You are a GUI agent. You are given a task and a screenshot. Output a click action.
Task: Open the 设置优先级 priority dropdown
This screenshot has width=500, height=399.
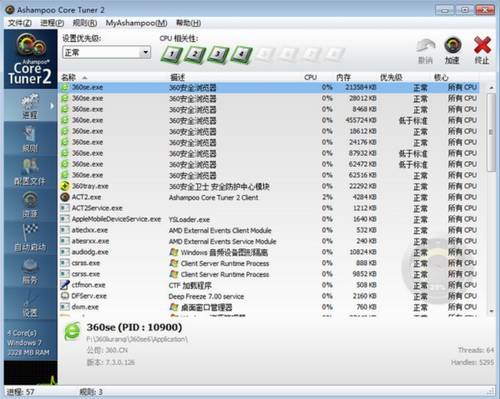point(107,52)
